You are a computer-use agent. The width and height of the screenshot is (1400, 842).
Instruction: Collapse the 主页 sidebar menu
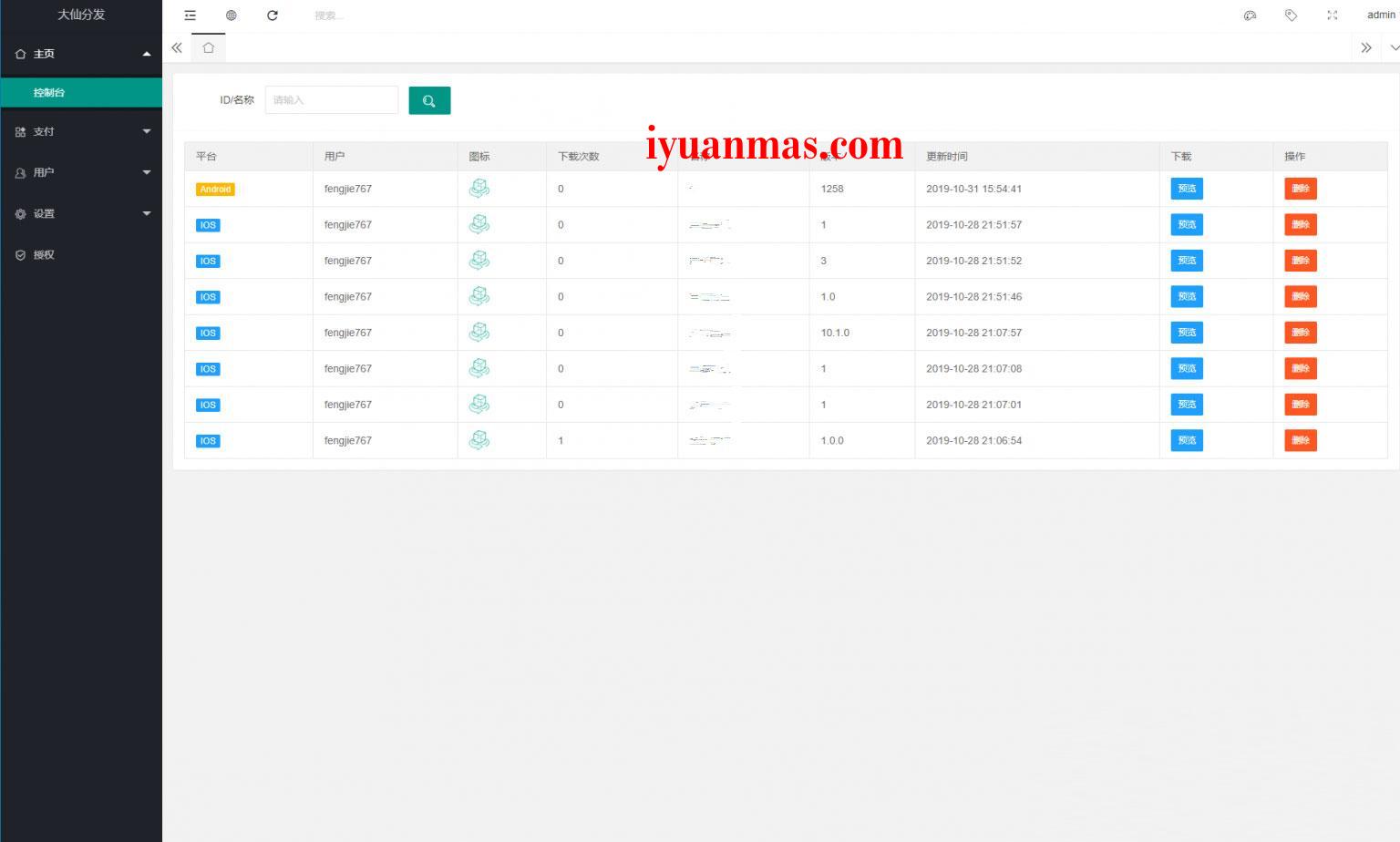click(81, 54)
